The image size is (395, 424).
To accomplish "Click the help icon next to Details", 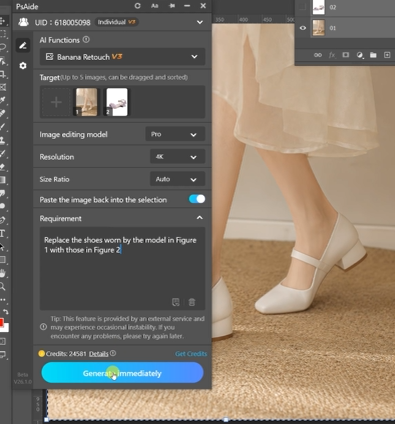I will point(113,353).
